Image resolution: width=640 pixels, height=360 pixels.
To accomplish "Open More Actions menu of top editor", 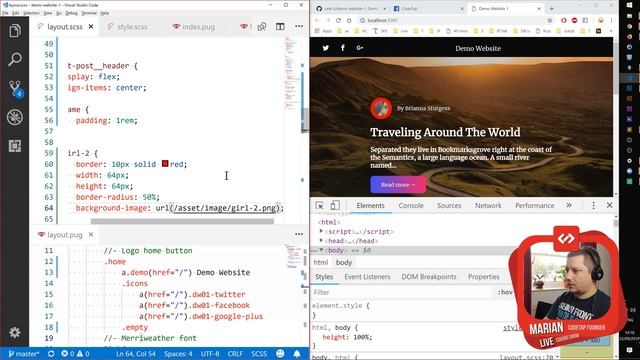I will pos(299,27).
